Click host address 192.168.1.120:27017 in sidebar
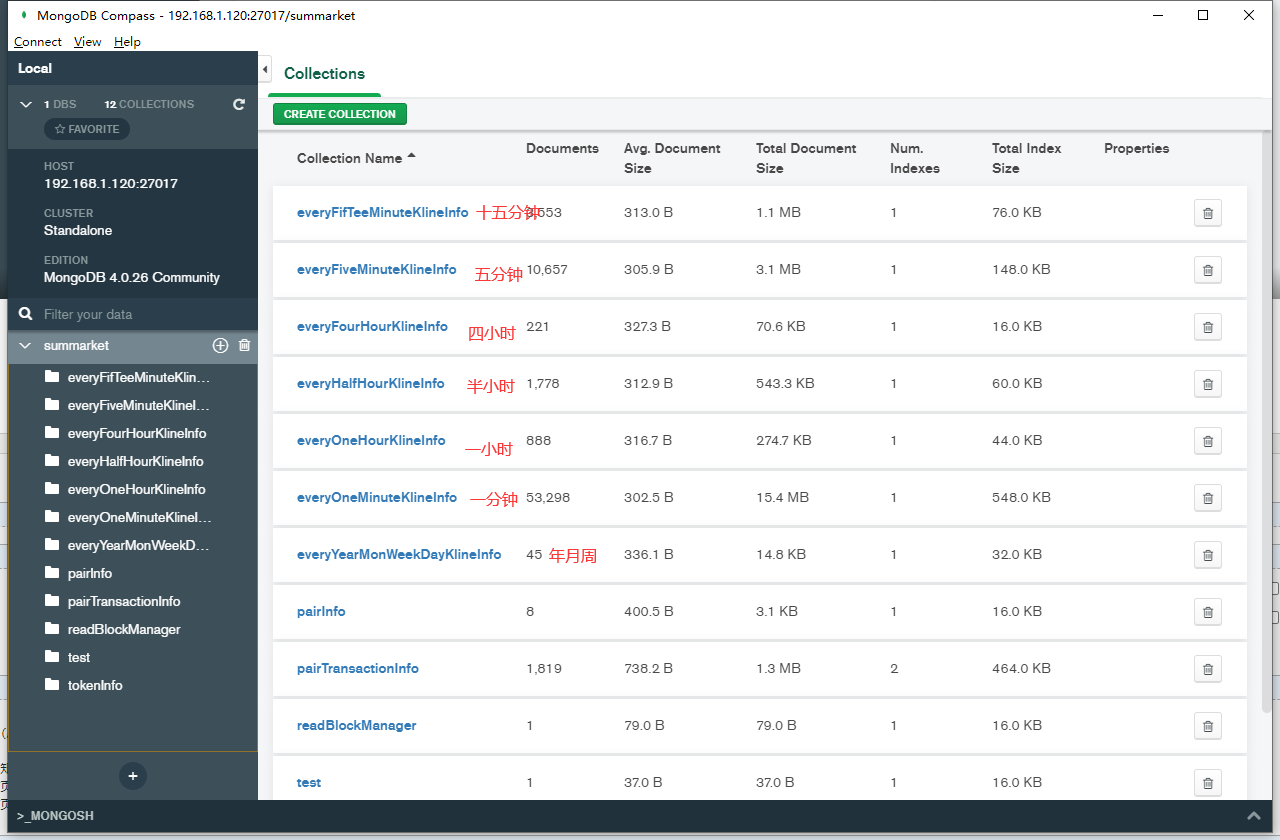1280x840 pixels. pyautogui.click(x=111, y=184)
